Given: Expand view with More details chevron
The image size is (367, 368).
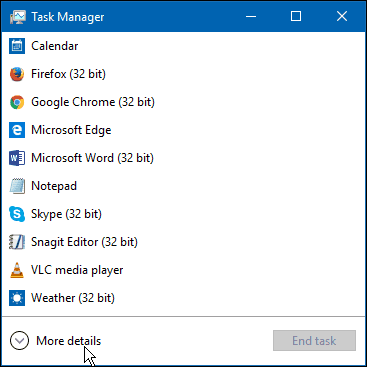Looking at the screenshot, I should [19, 340].
